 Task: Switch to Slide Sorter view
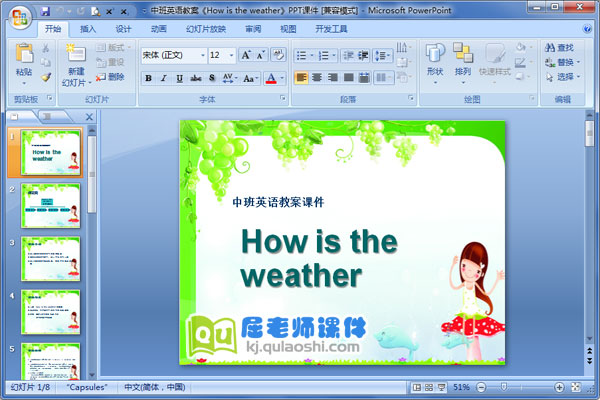(429, 387)
